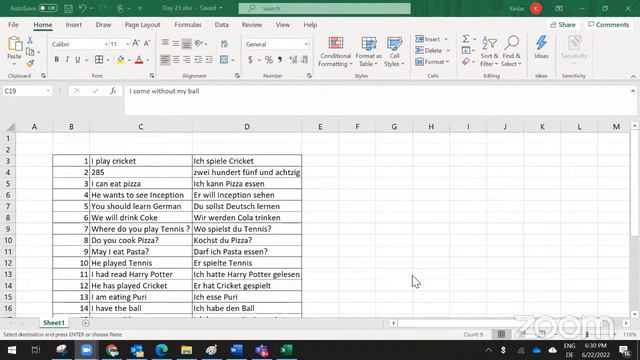This screenshot has height=360, width=640.
Task: Apply yellow Fill Color swatch
Action: click(x=120, y=60)
